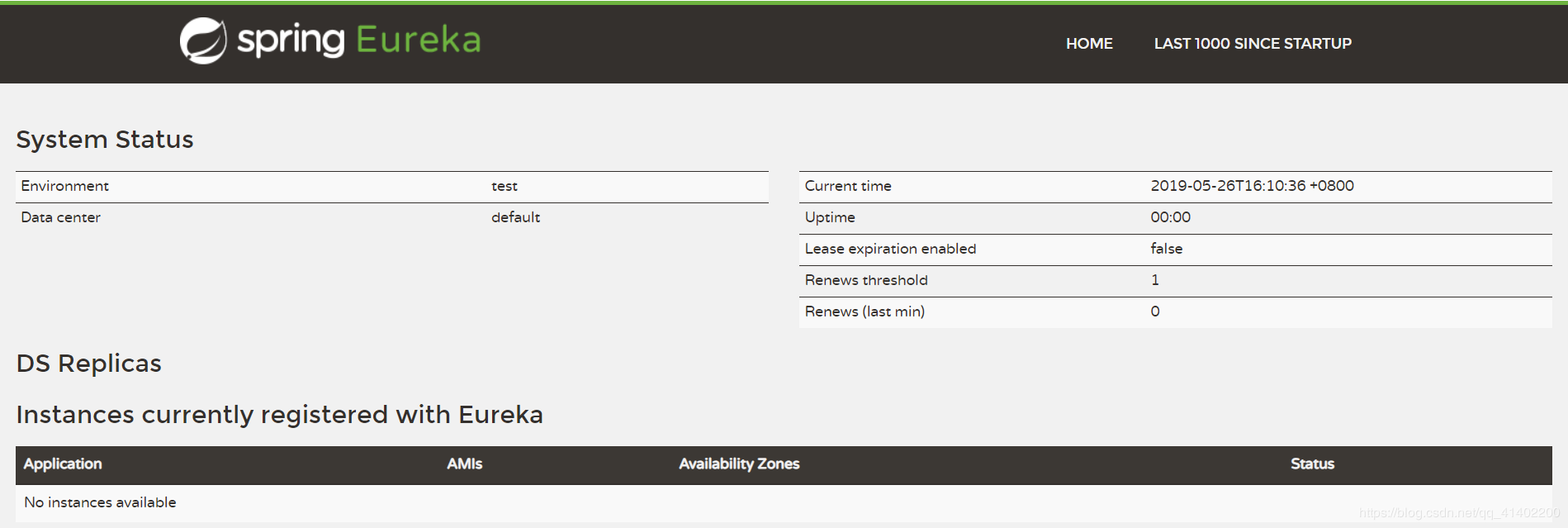Click the AMIs column header
The width and height of the screenshot is (1568, 528).
tap(465, 464)
